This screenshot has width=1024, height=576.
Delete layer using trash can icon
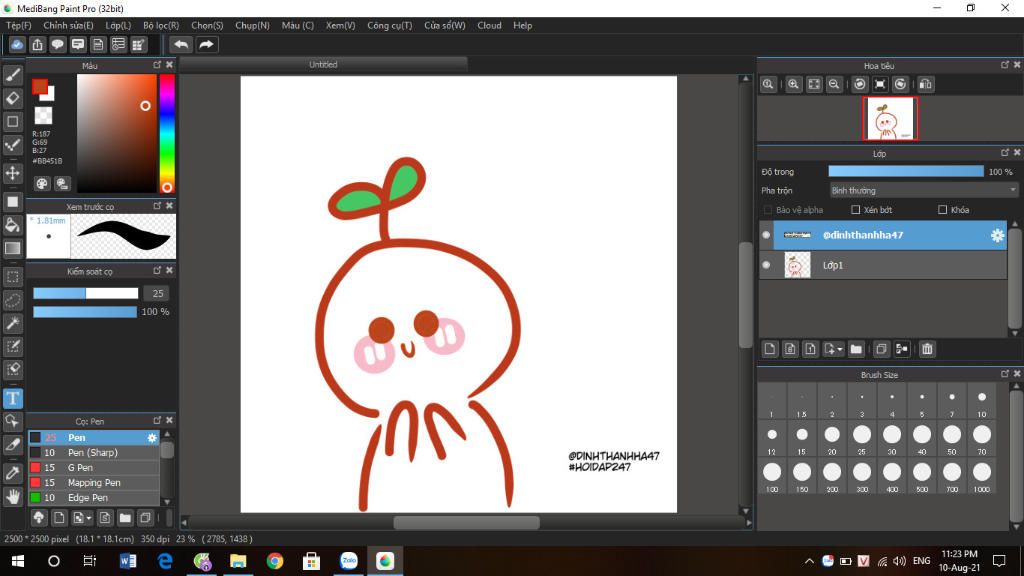[x=927, y=349]
